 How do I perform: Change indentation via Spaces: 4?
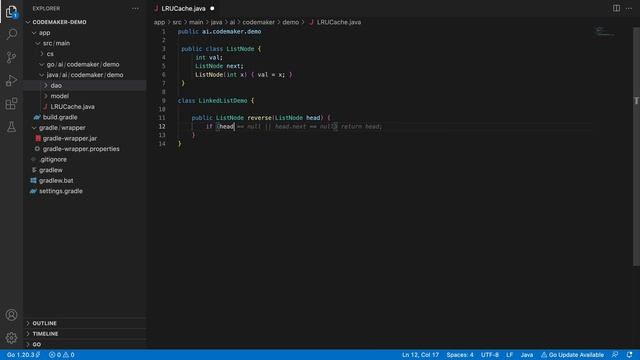pos(460,355)
